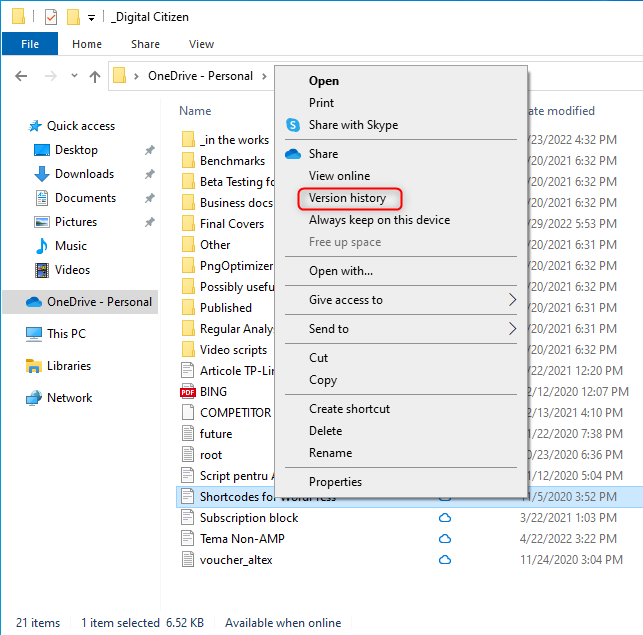This screenshot has width=643, height=635.
Task: Select the Video scripts folder
Action: click(x=224, y=350)
